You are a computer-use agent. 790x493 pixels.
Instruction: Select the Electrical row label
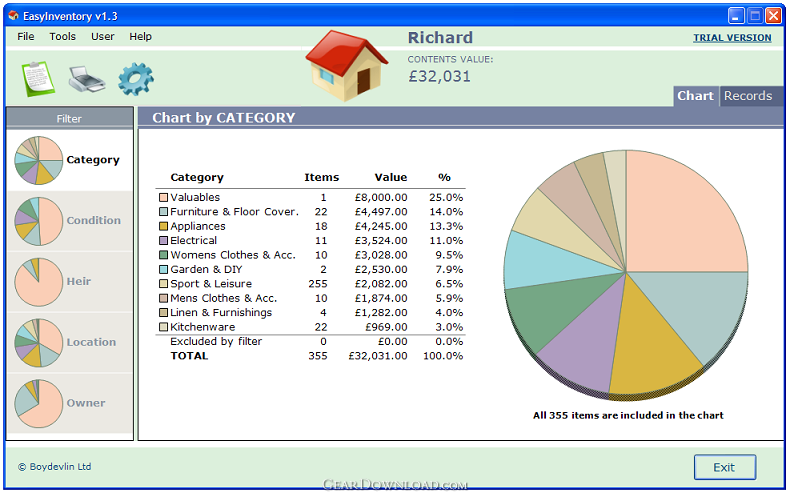[193, 241]
